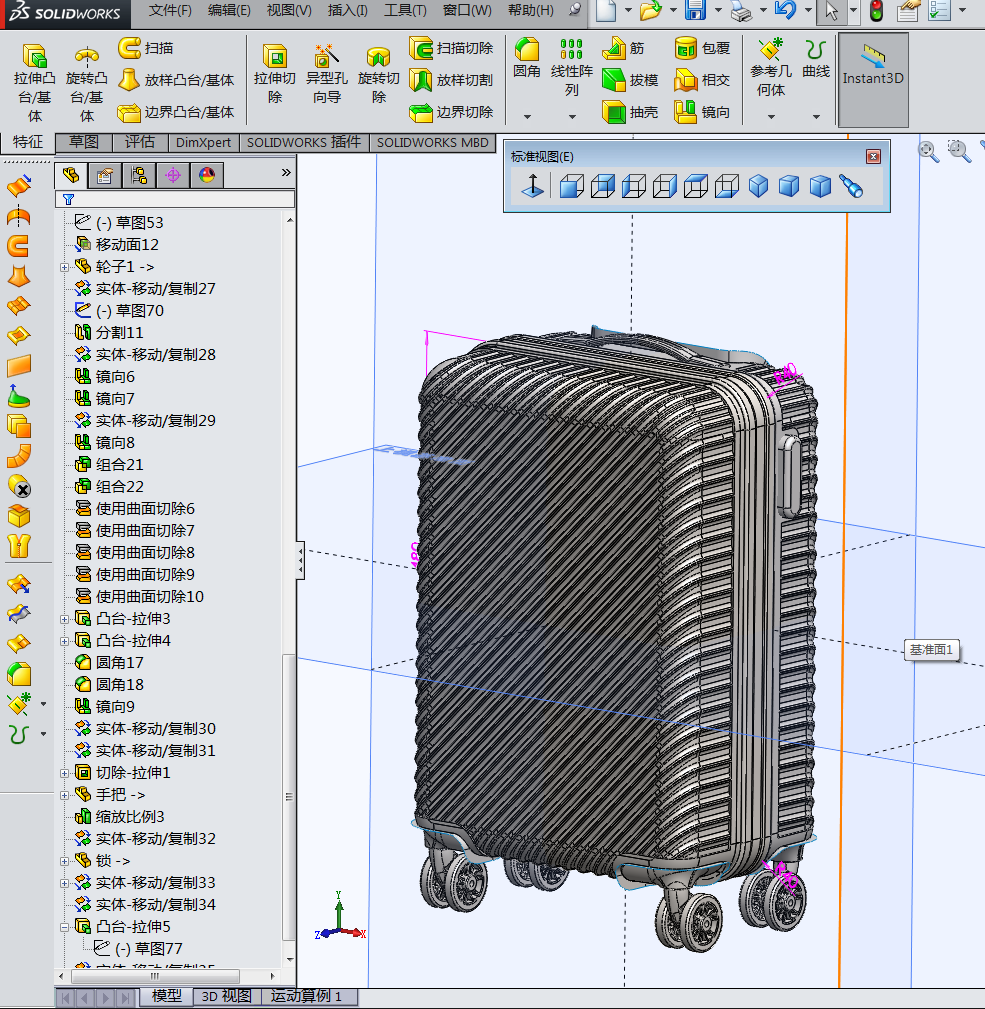
Task: Click the Rebuild traffic light icon
Action: [x=876, y=11]
